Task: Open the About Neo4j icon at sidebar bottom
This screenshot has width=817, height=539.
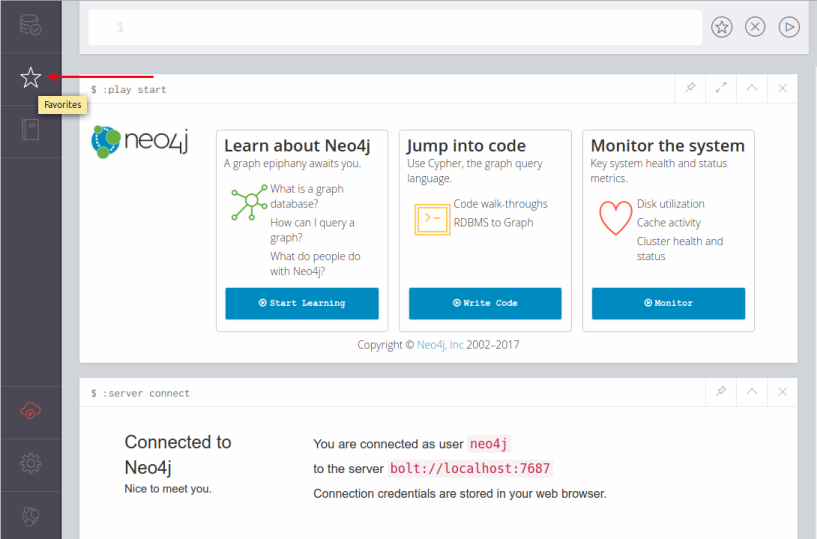Action: pos(30,516)
